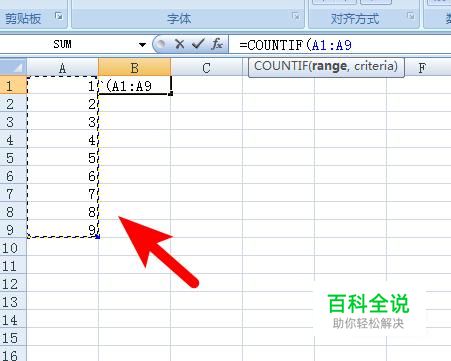Open the alignment group dialog launcher

(411, 16)
